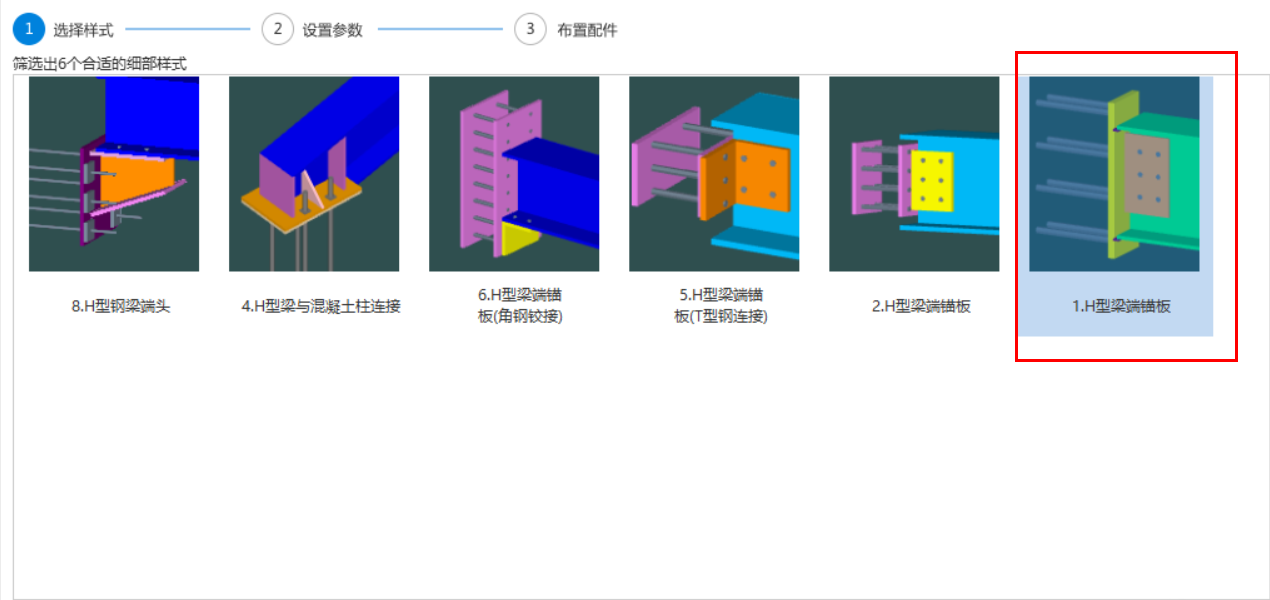Select the 5.H型梁端锚板(T型钢连接) thumbnail image
This screenshot has height=600, width=1270.
(714, 174)
